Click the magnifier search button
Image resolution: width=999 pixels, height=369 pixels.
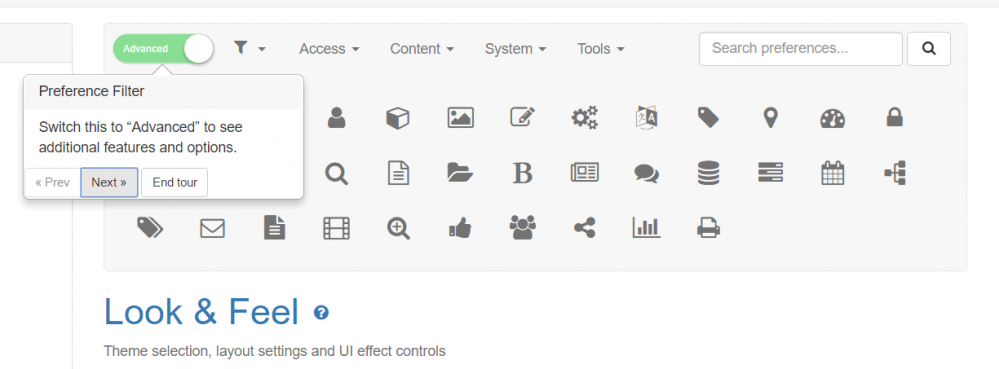coord(929,48)
